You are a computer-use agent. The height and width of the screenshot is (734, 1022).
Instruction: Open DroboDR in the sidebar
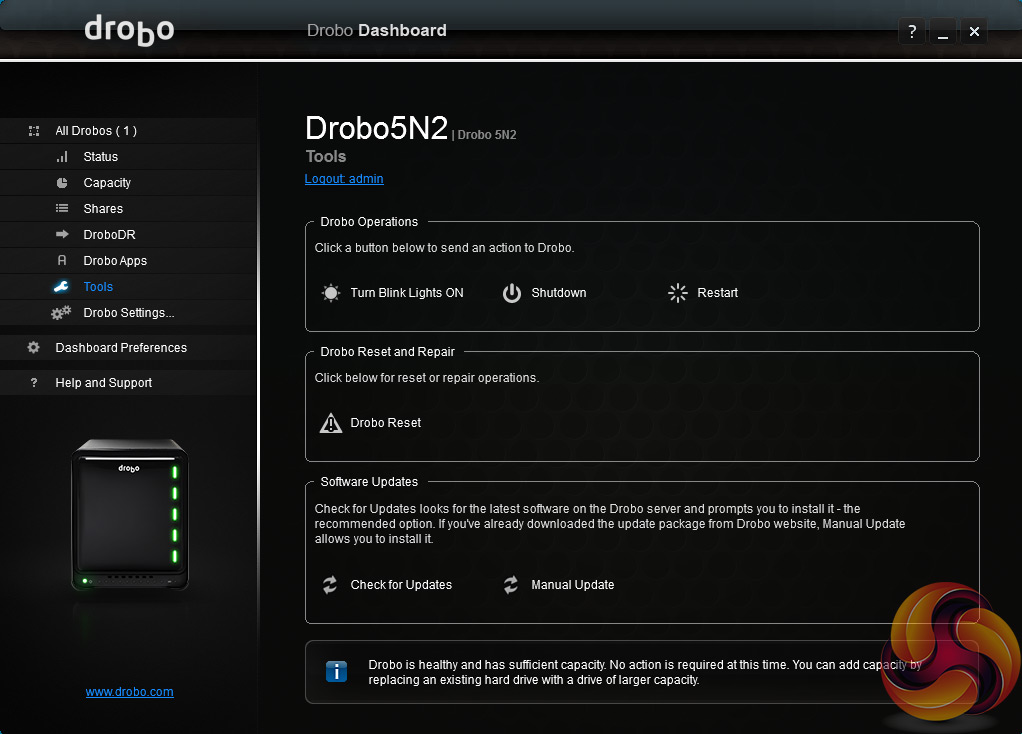109,235
